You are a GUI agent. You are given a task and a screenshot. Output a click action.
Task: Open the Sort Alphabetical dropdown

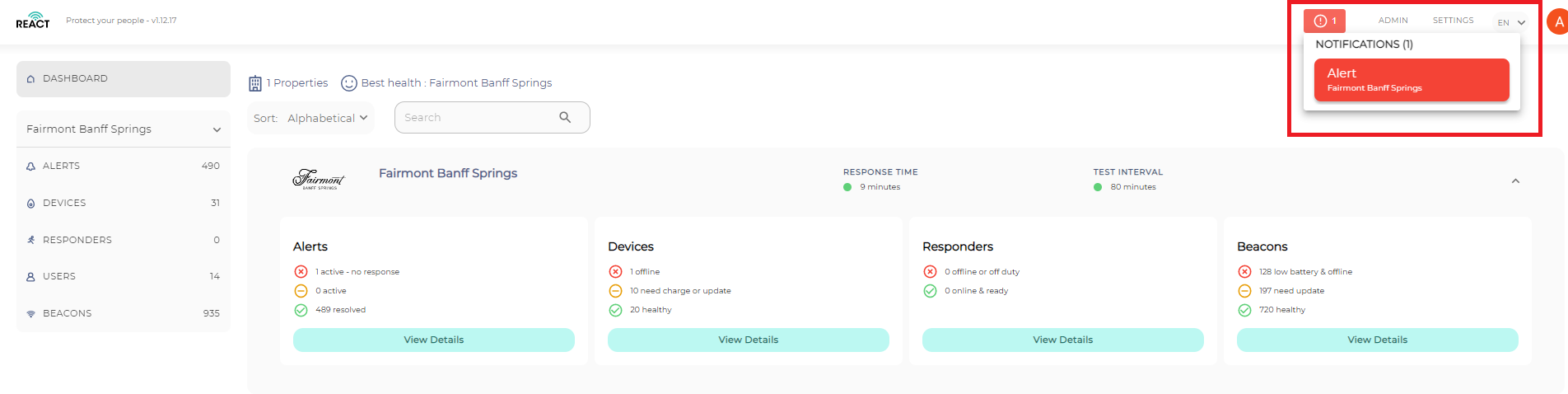click(x=311, y=118)
